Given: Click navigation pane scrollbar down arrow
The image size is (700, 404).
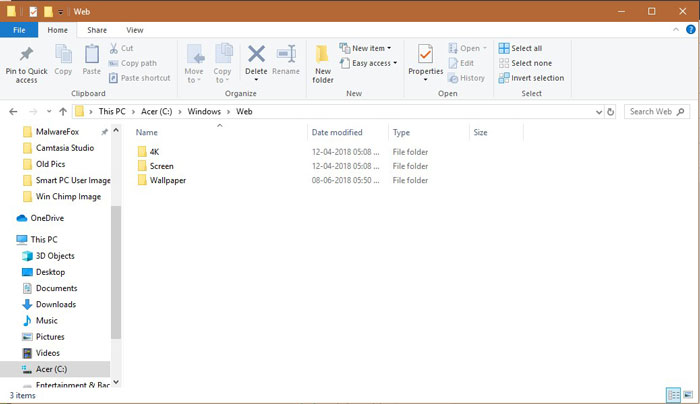Looking at the screenshot, I should [116, 382].
